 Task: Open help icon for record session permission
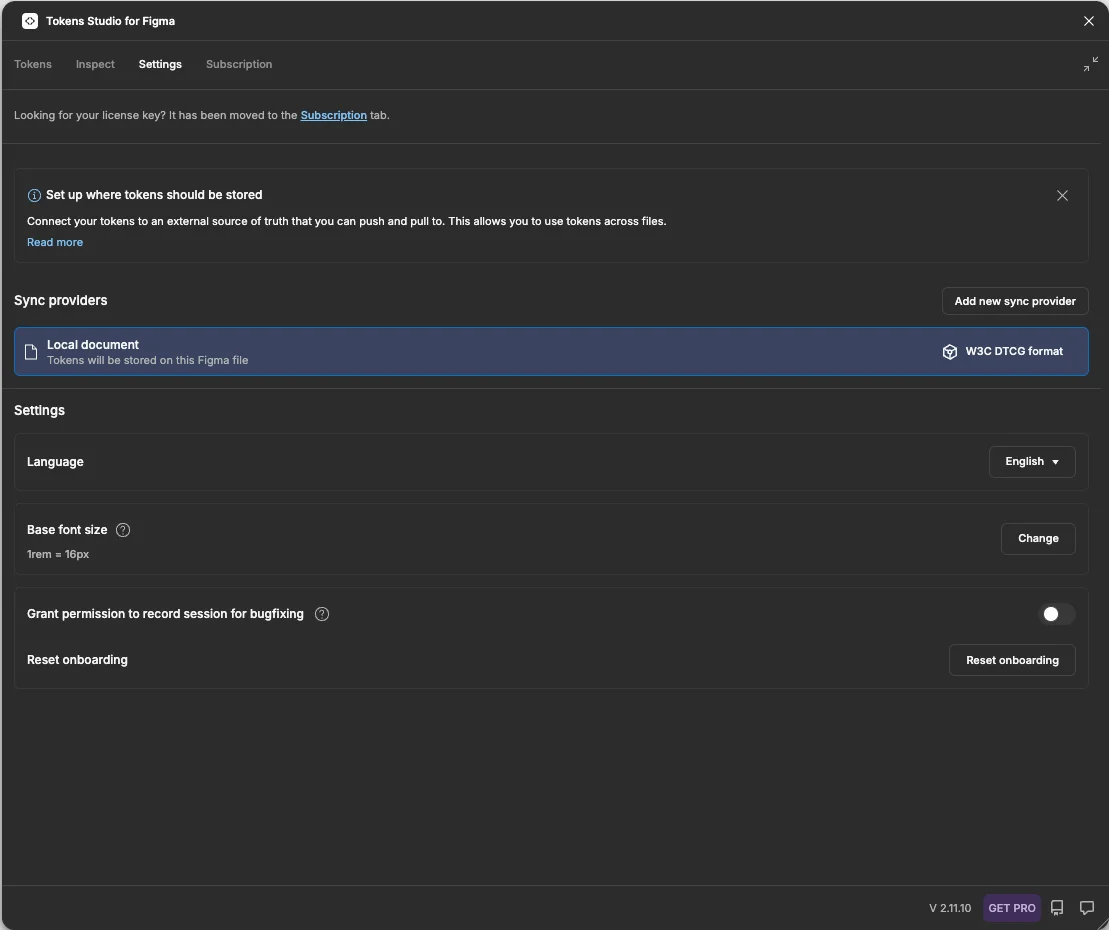pos(322,614)
